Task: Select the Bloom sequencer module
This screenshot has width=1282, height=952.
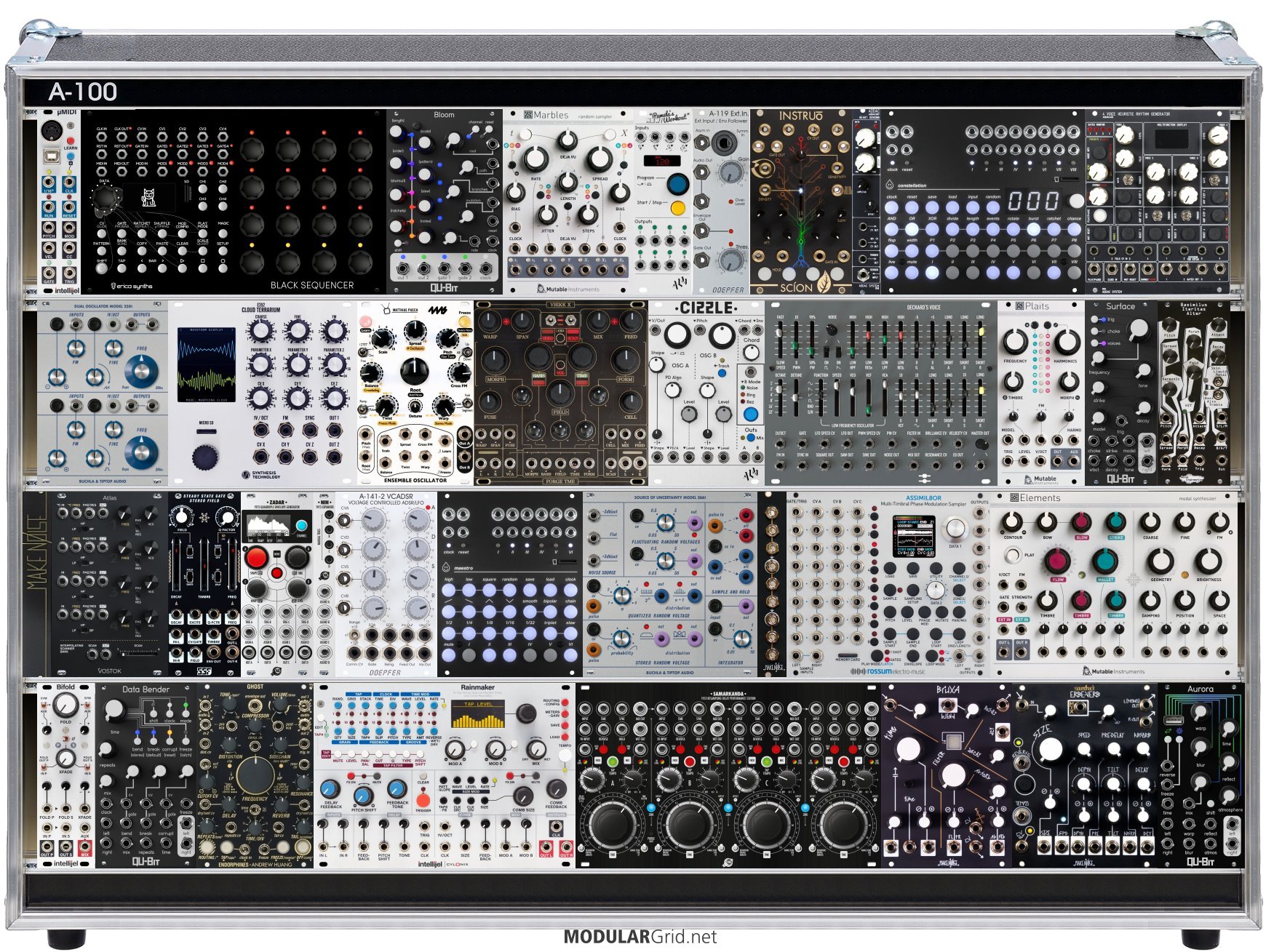Action: point(444,202)
